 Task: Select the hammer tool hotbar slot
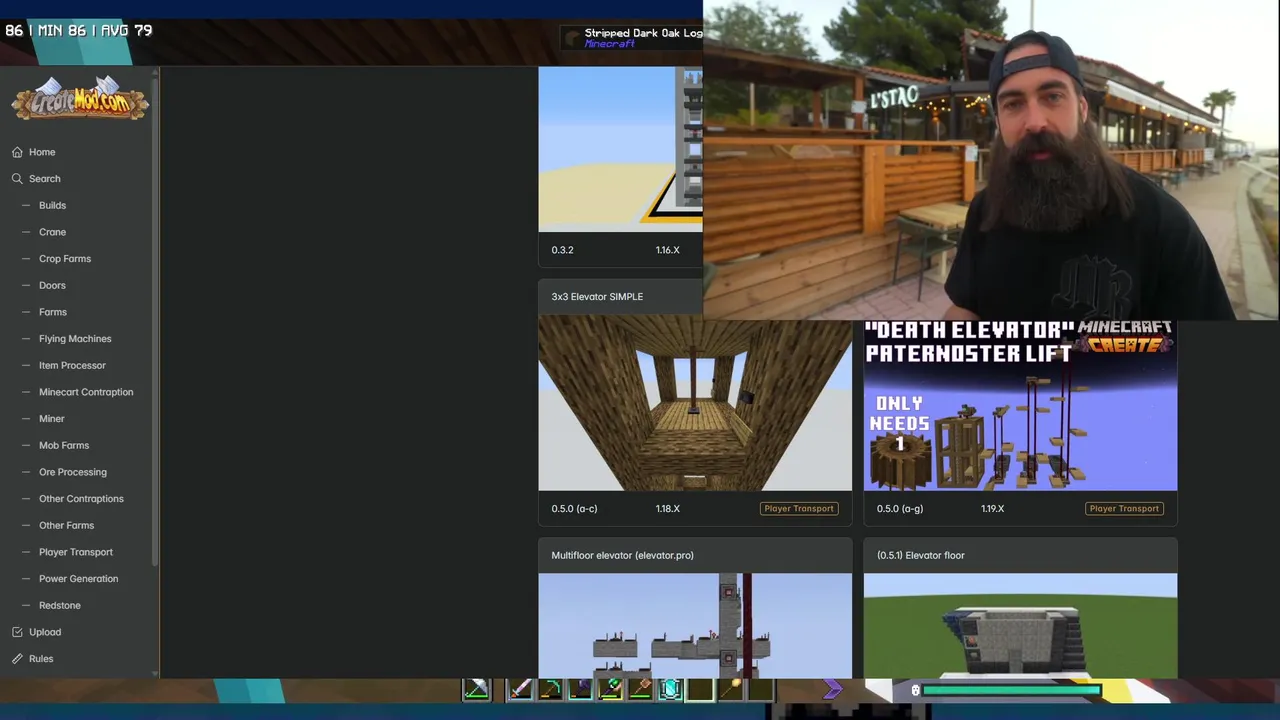point(640,689)
